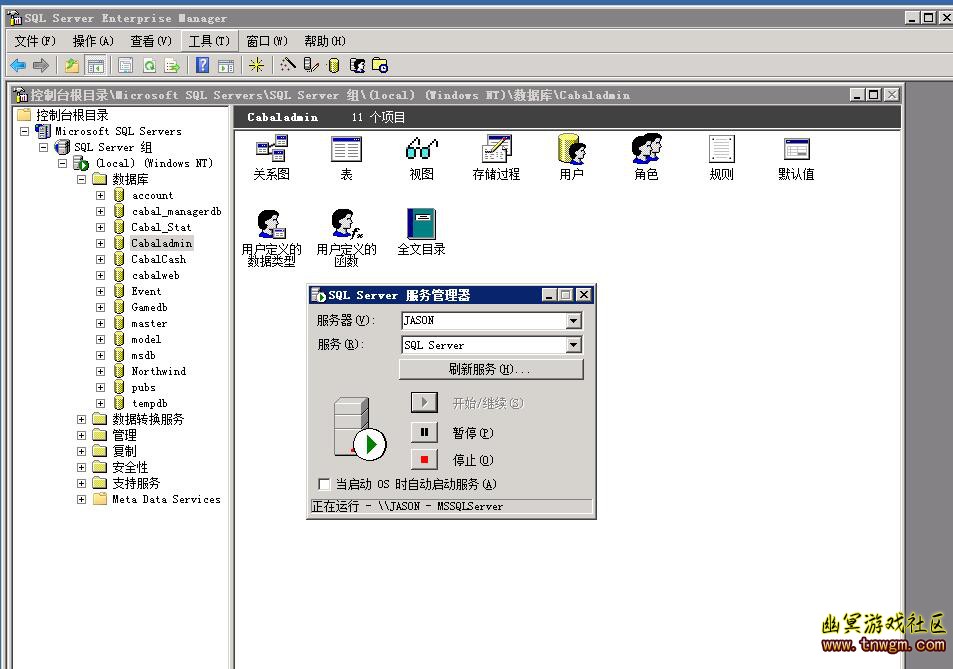
Task: Click the green Refresh toolbar icon
Action: point(149,65)
